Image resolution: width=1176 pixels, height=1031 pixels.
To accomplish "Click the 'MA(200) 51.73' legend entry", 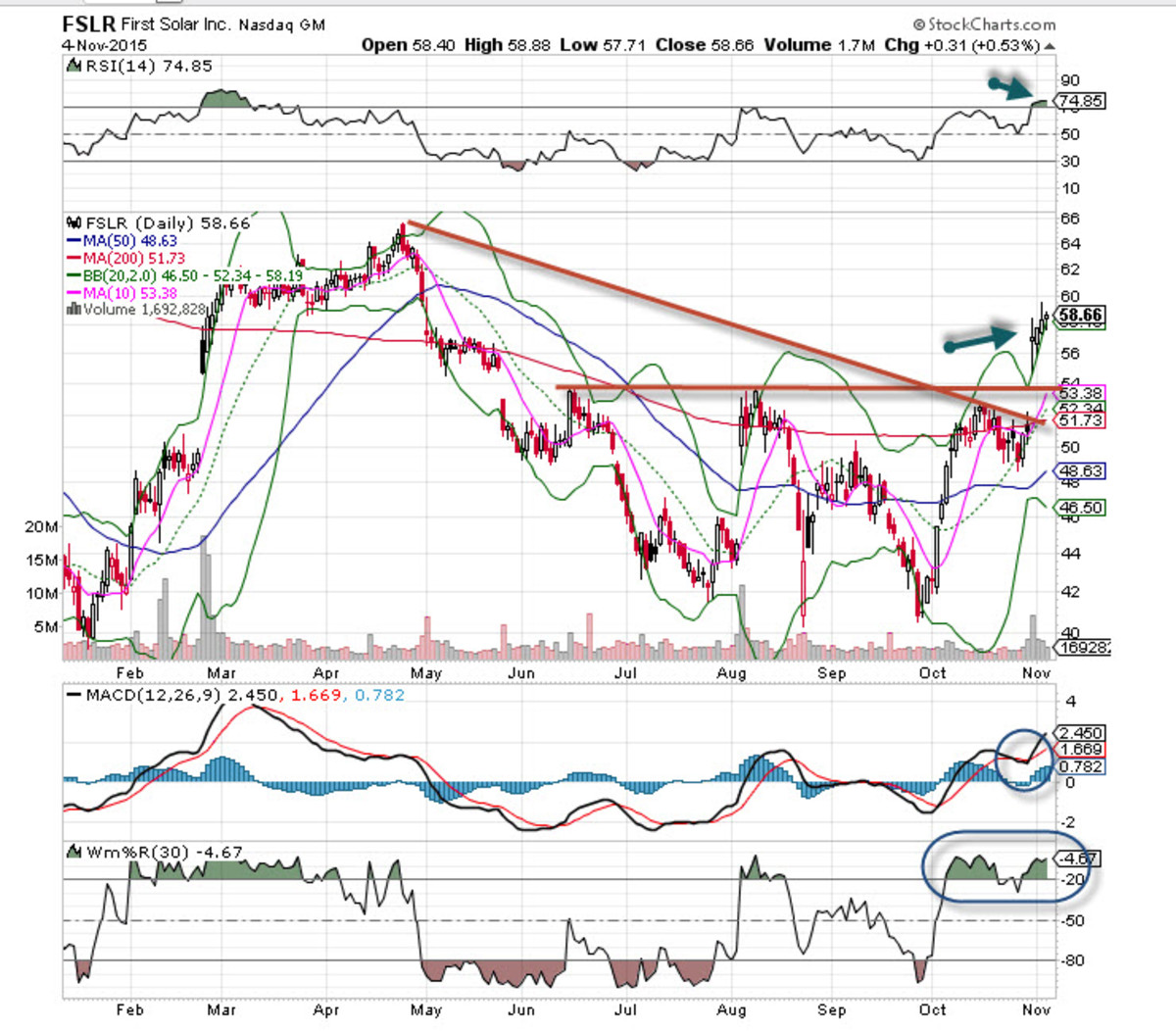I will (x=134, y=259).
